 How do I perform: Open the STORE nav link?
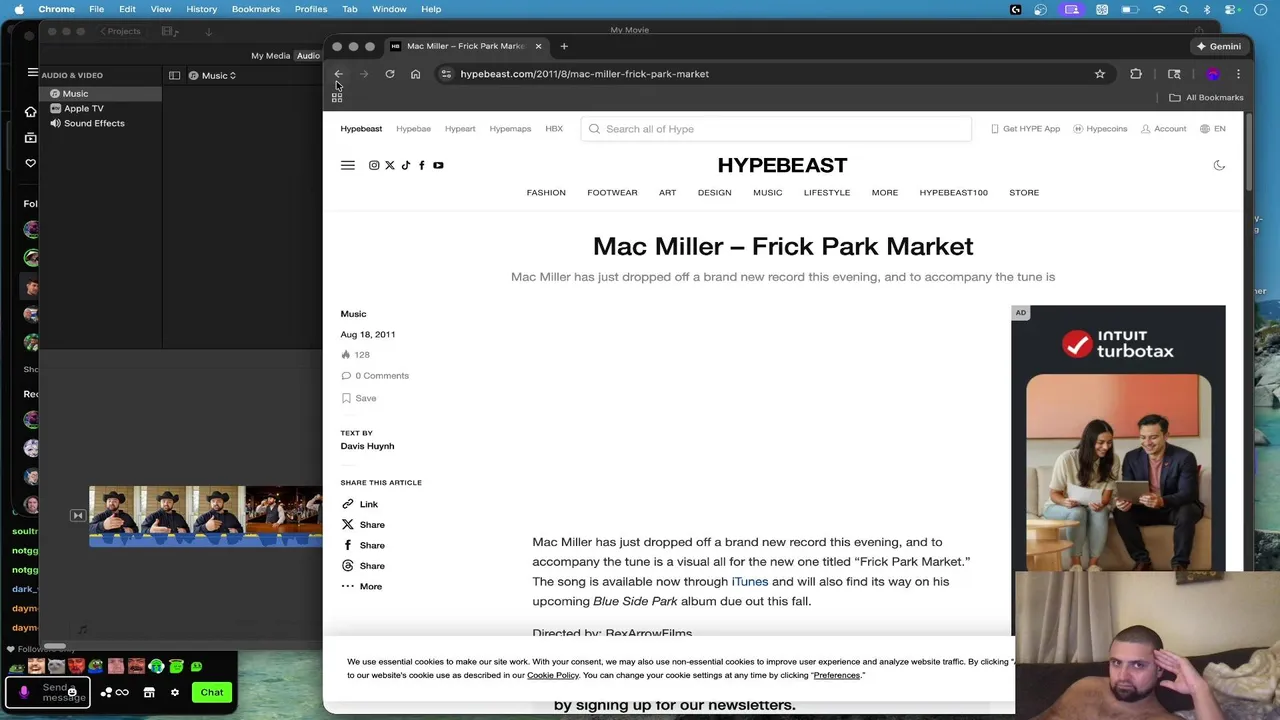[1024, 193]
